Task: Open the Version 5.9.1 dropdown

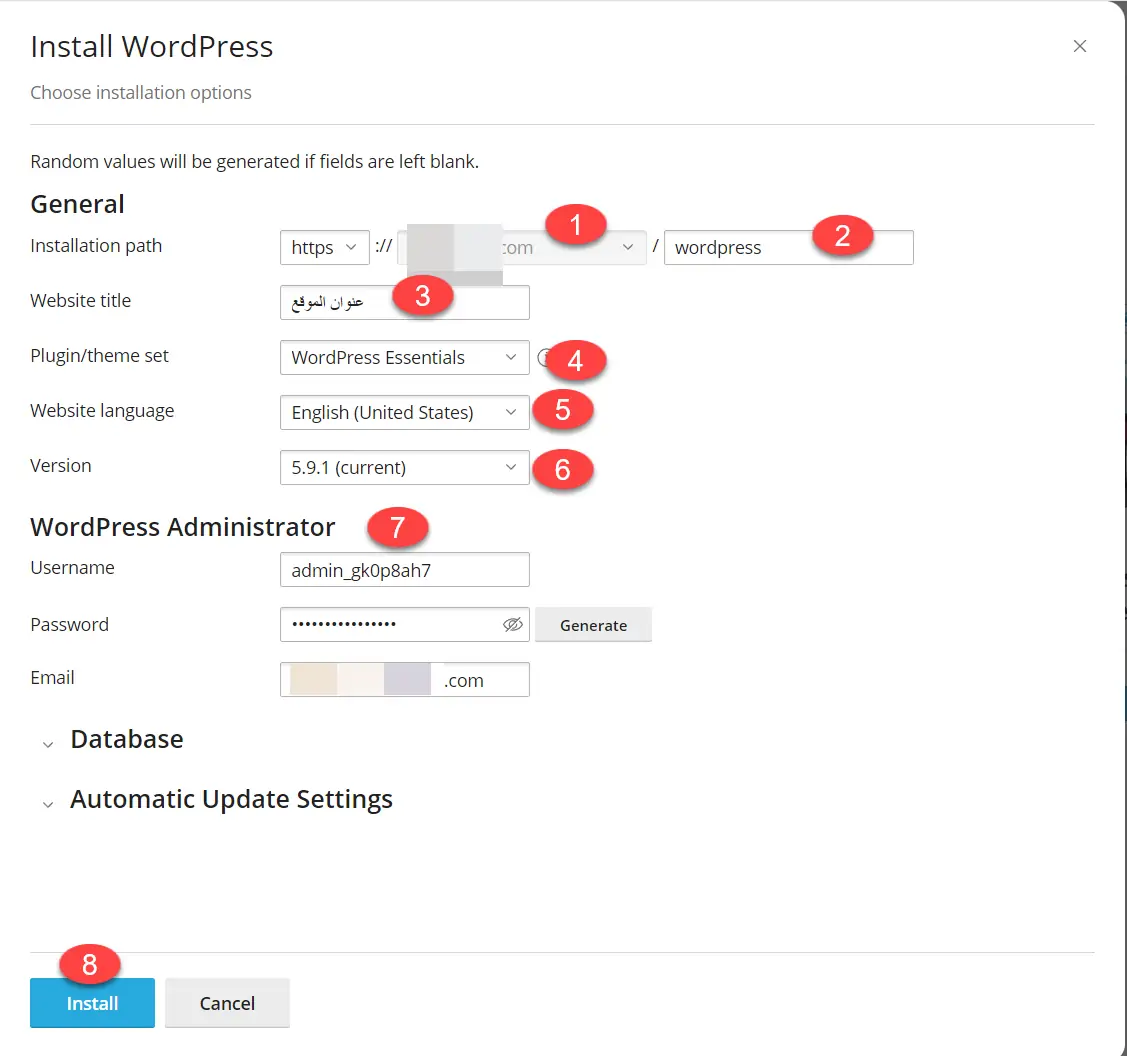Action: coord(405,467)
